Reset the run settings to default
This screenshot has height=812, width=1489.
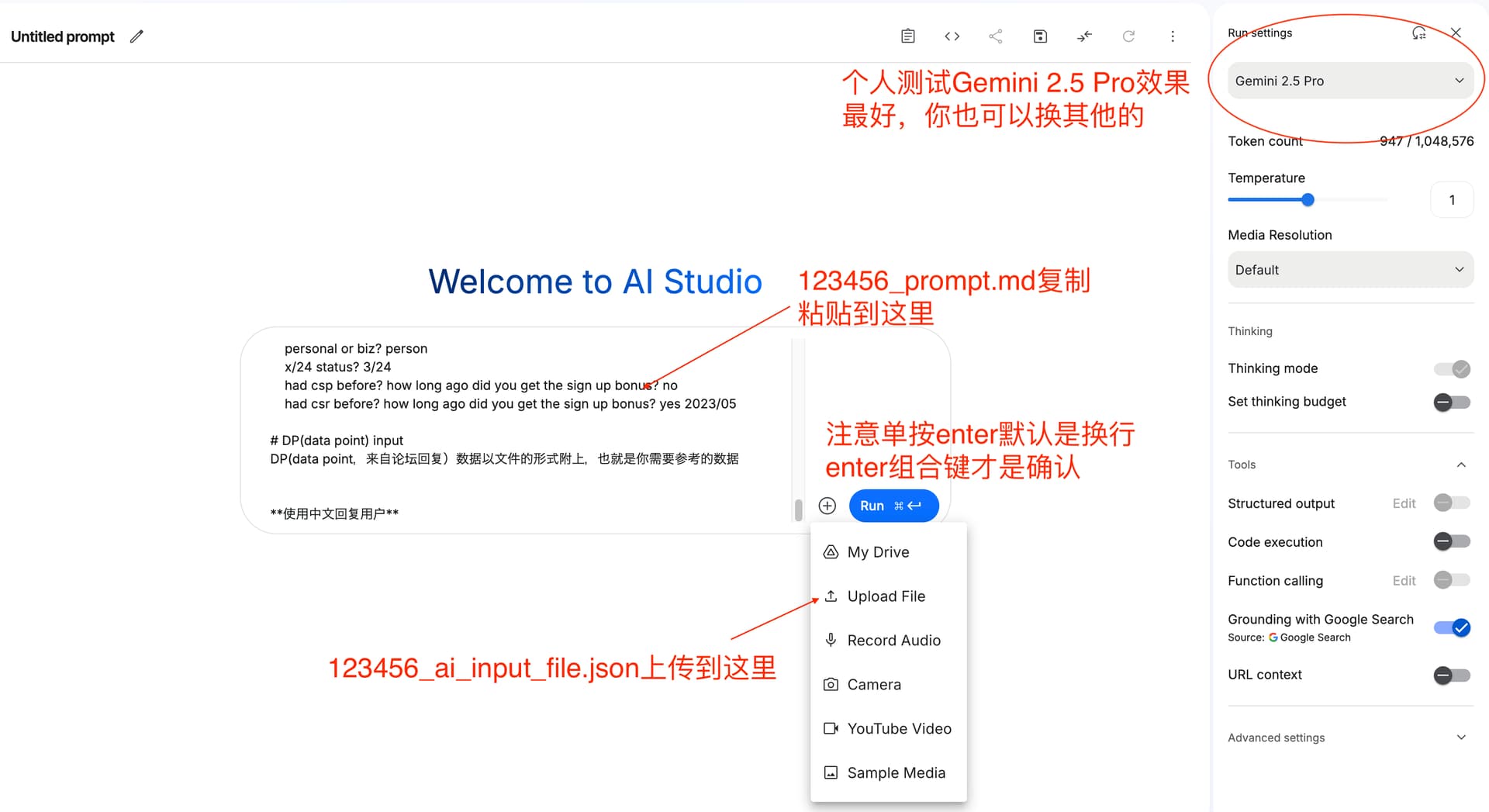1418,33
